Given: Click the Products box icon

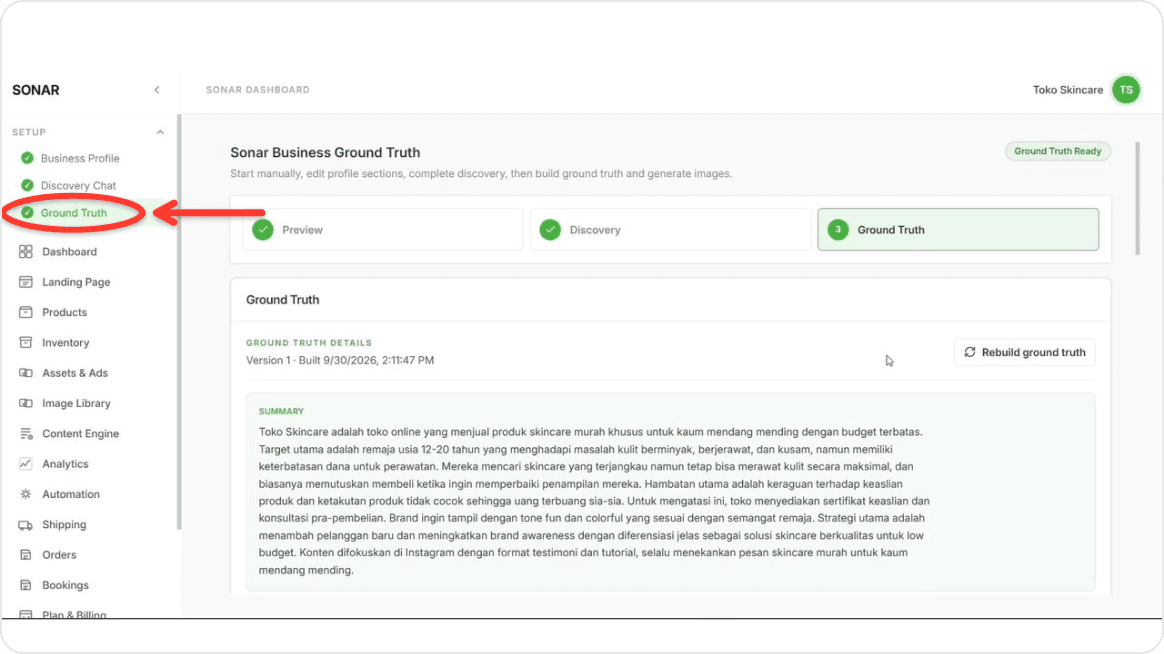Looking at the screenshot, I should click(26, 313).
